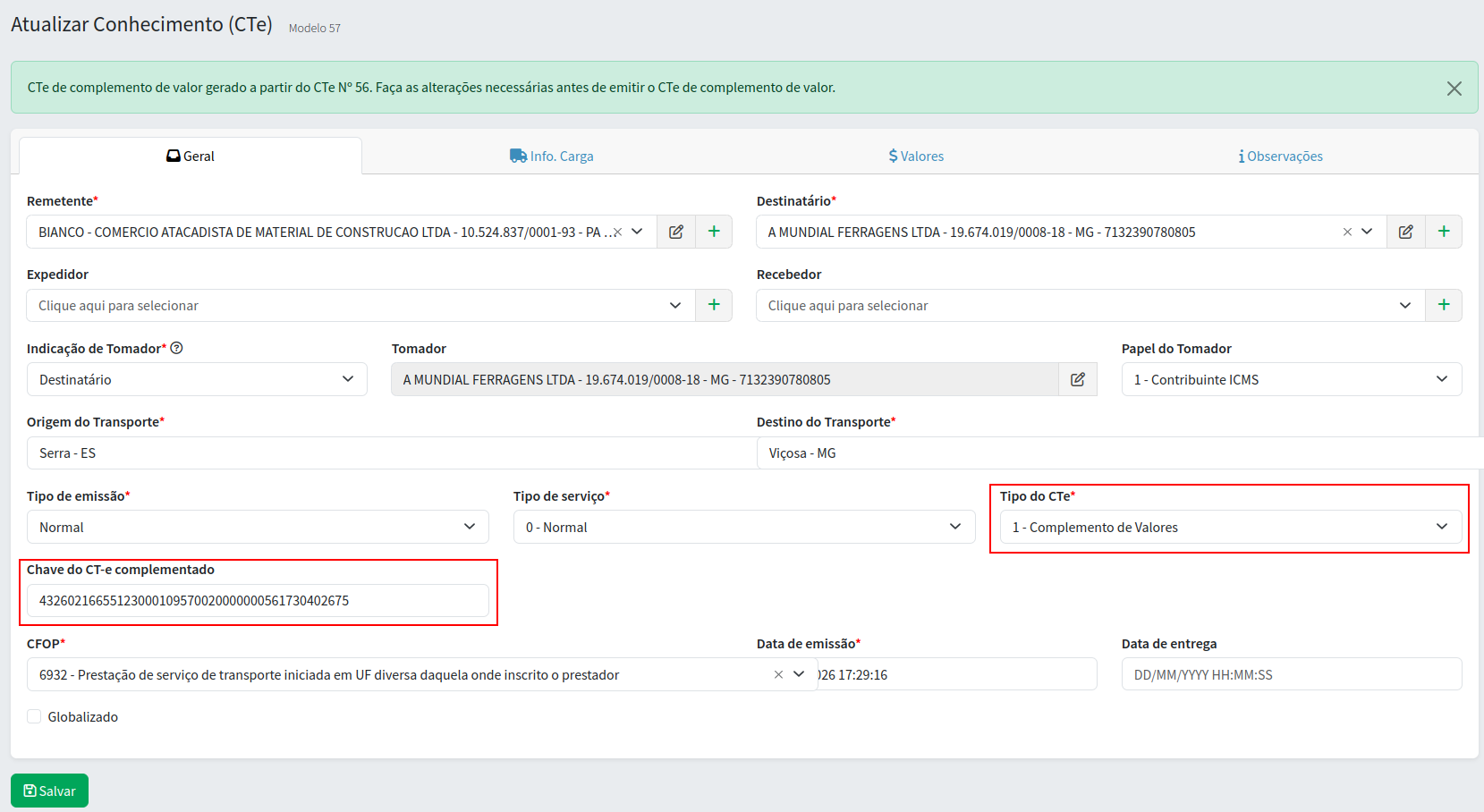Open the Tipo do CTe dropdown

click(1230, 527)
